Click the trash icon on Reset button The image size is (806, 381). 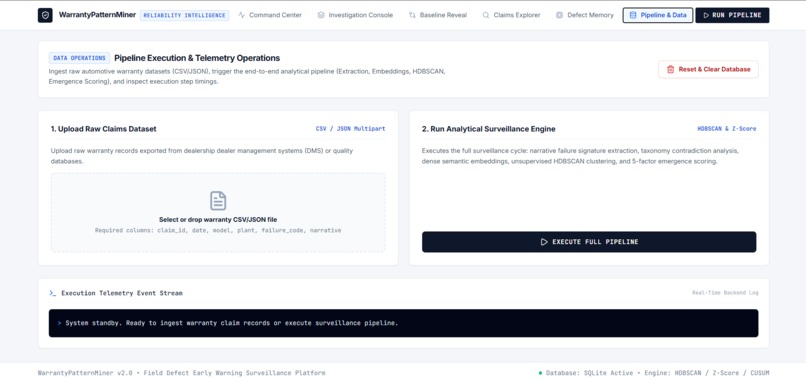670,69
